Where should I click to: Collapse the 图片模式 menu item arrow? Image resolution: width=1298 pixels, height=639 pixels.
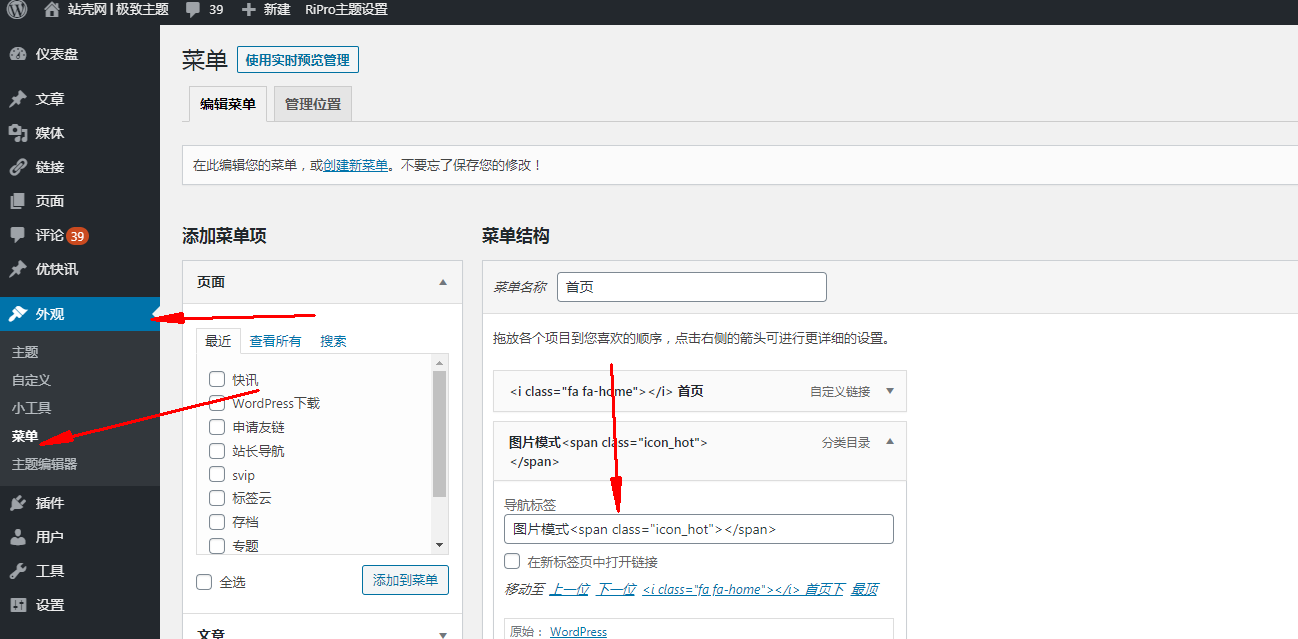(x=890, y=442)
